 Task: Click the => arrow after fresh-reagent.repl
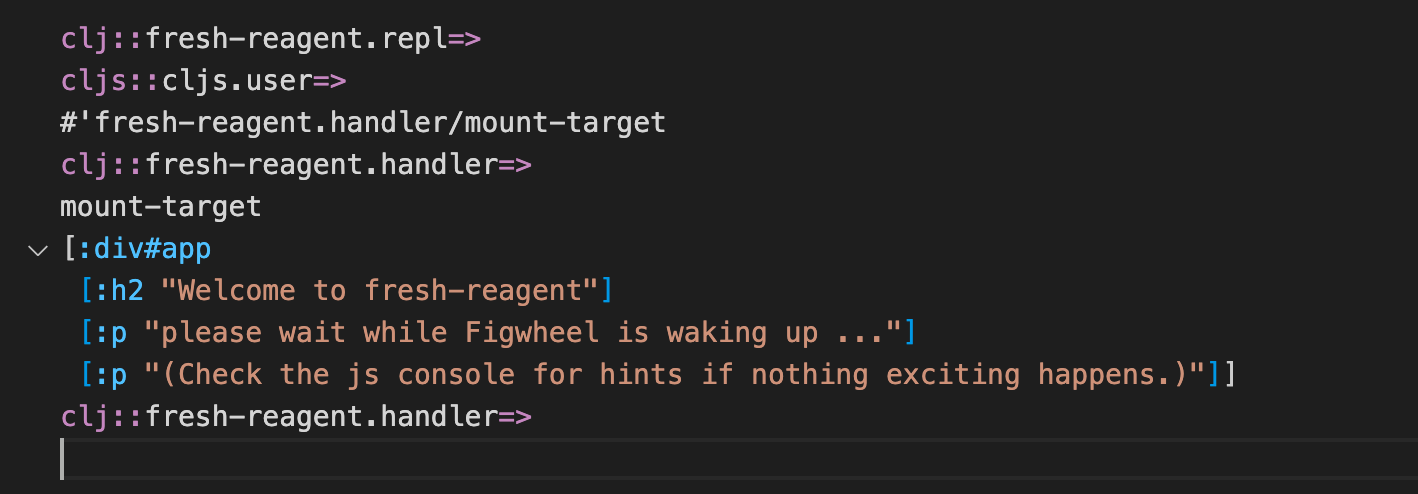pos(464,39)
